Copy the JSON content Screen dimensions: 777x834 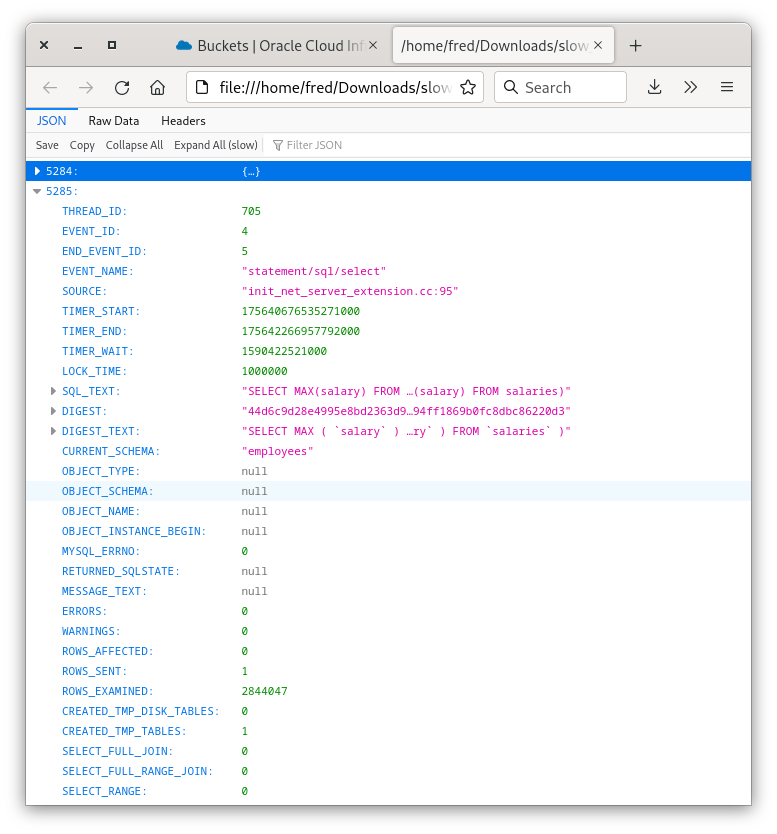[x=82, y=145]
